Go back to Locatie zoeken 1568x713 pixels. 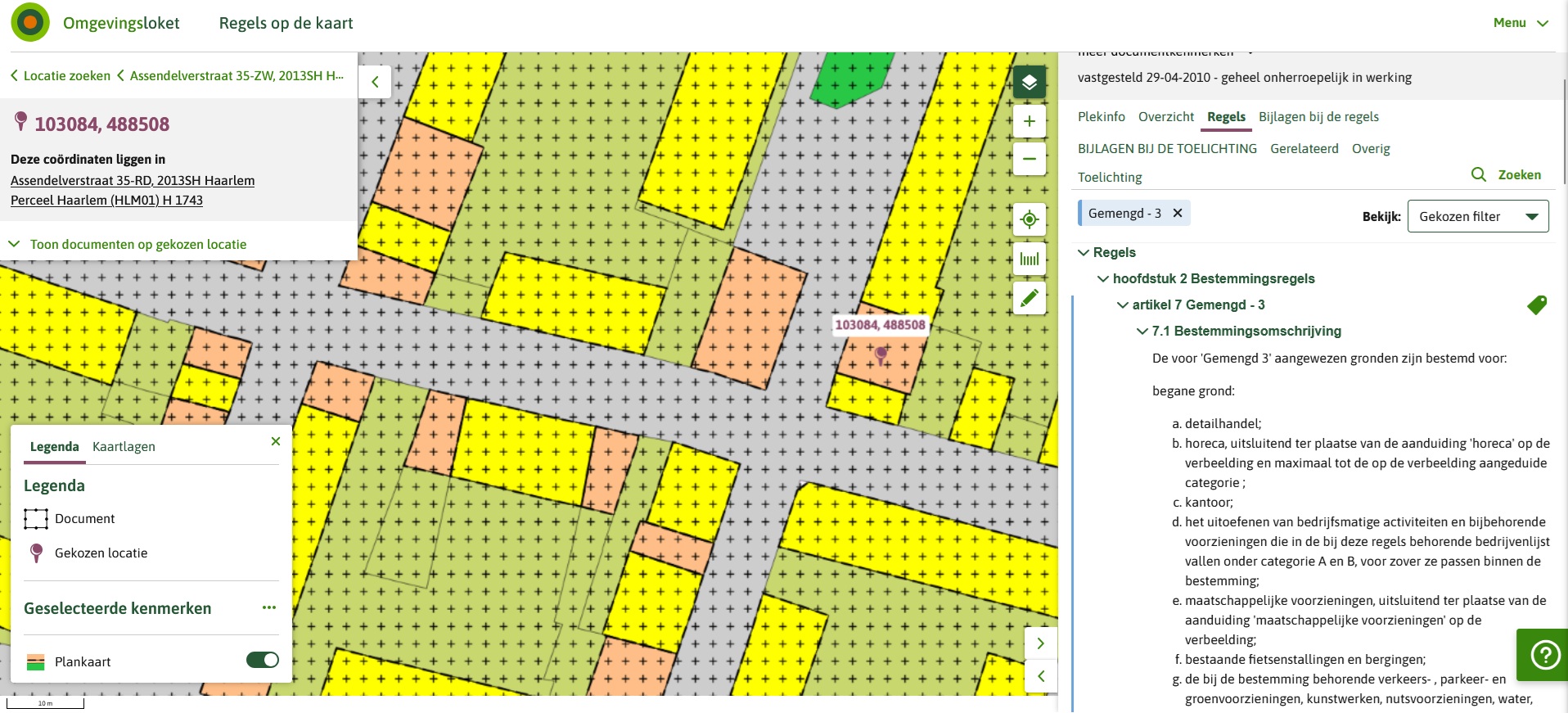[60, 75]
